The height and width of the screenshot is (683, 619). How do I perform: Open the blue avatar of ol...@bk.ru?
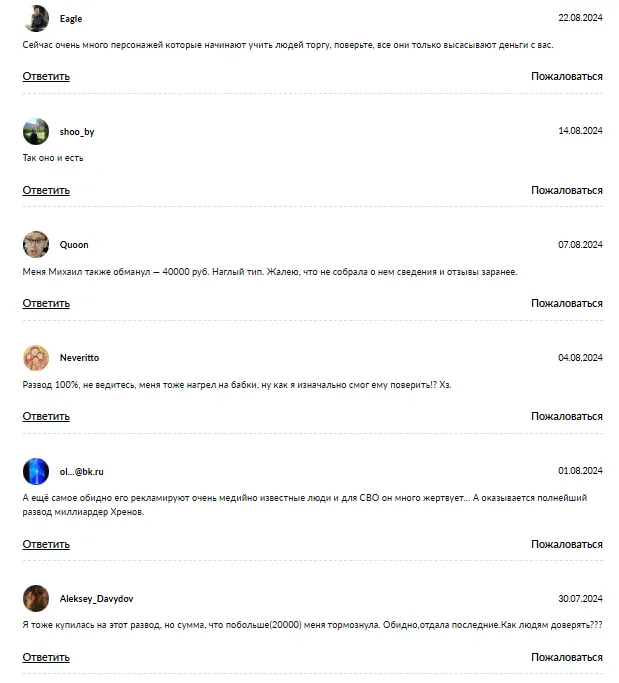36,471
